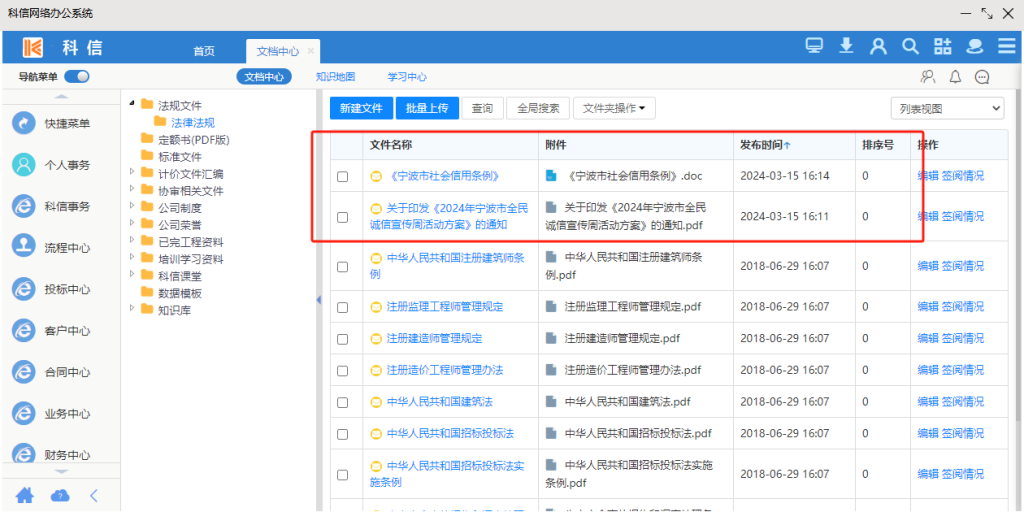Switch to the 首页 tab
This screenshot has width=1024, height=512.
coord(204,51)
